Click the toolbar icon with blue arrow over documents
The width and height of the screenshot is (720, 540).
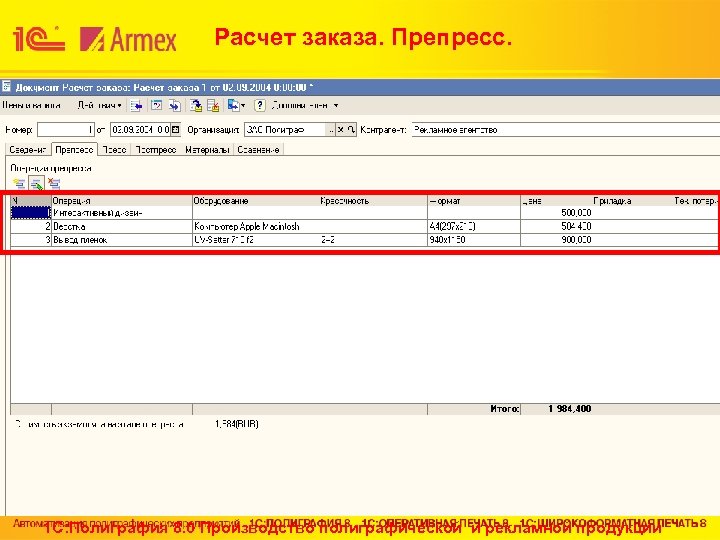click(175, 106)
